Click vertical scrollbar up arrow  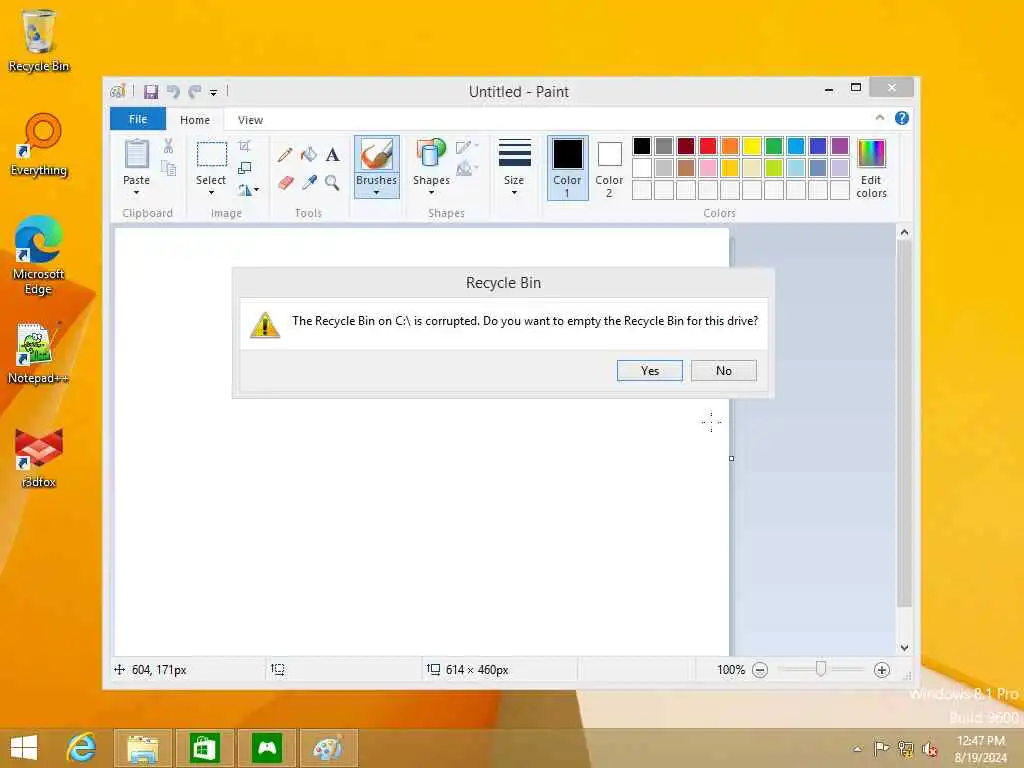(x=904, y=232)
